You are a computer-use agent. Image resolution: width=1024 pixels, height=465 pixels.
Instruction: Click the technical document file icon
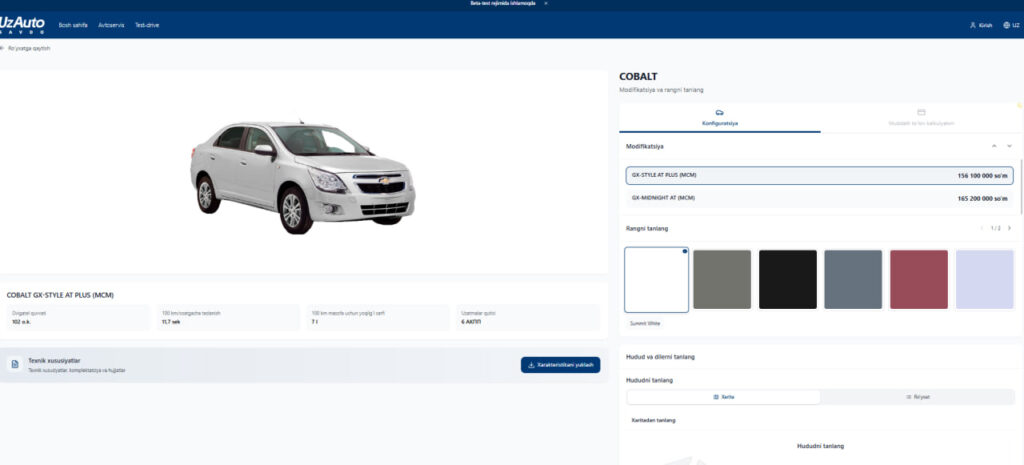point(14,364)
